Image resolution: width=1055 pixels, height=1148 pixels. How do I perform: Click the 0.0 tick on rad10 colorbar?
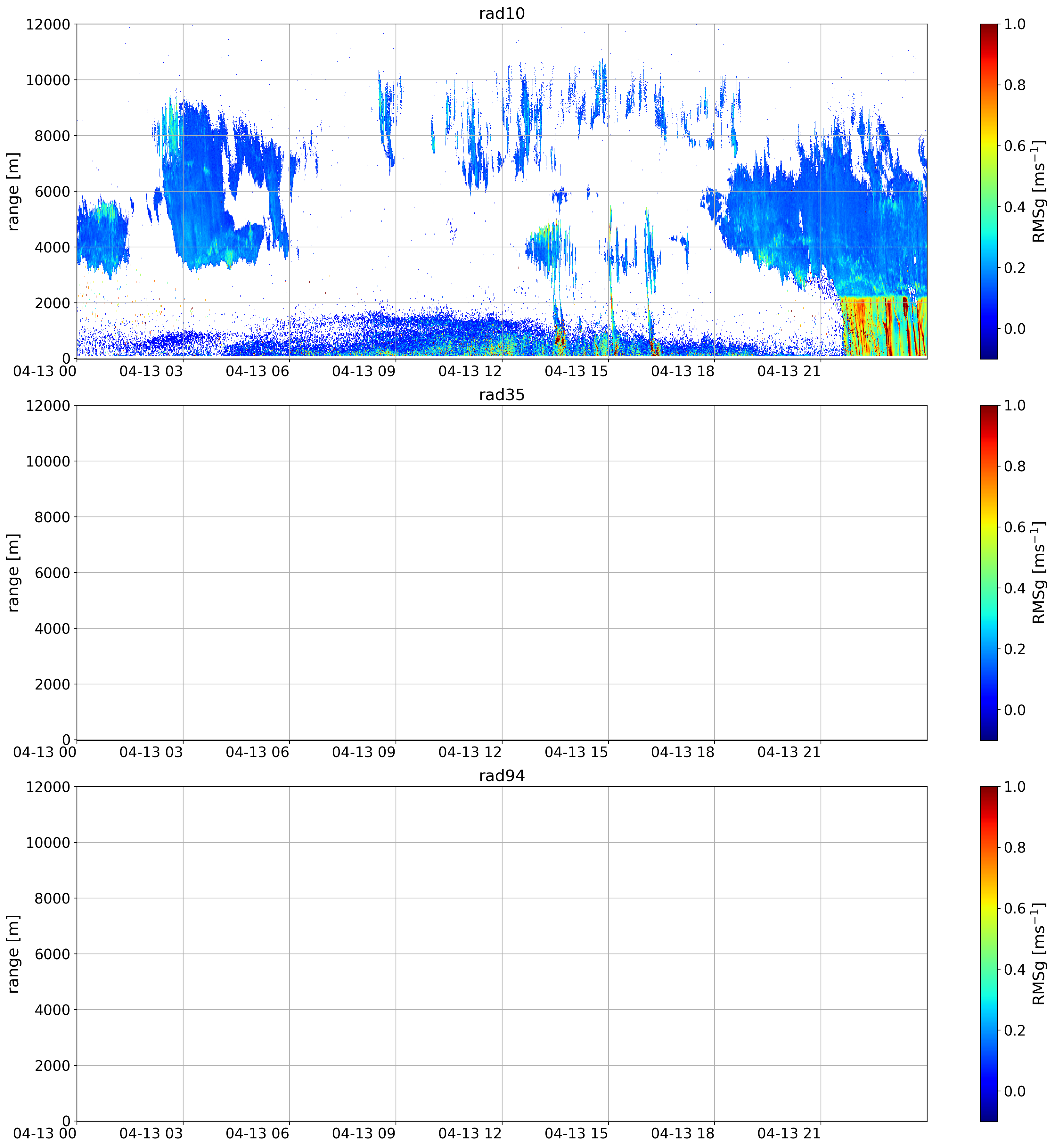click(x=1015, y=329)
